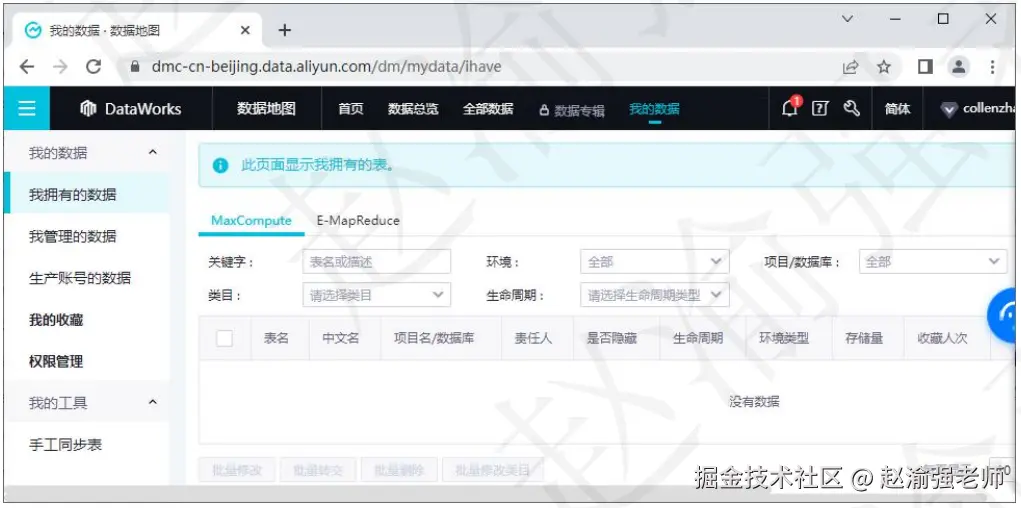Image resolution: width=1021 pixels, height=508 pixels.
Task: Click the 责任人 column header
Action: coord(533,338)
